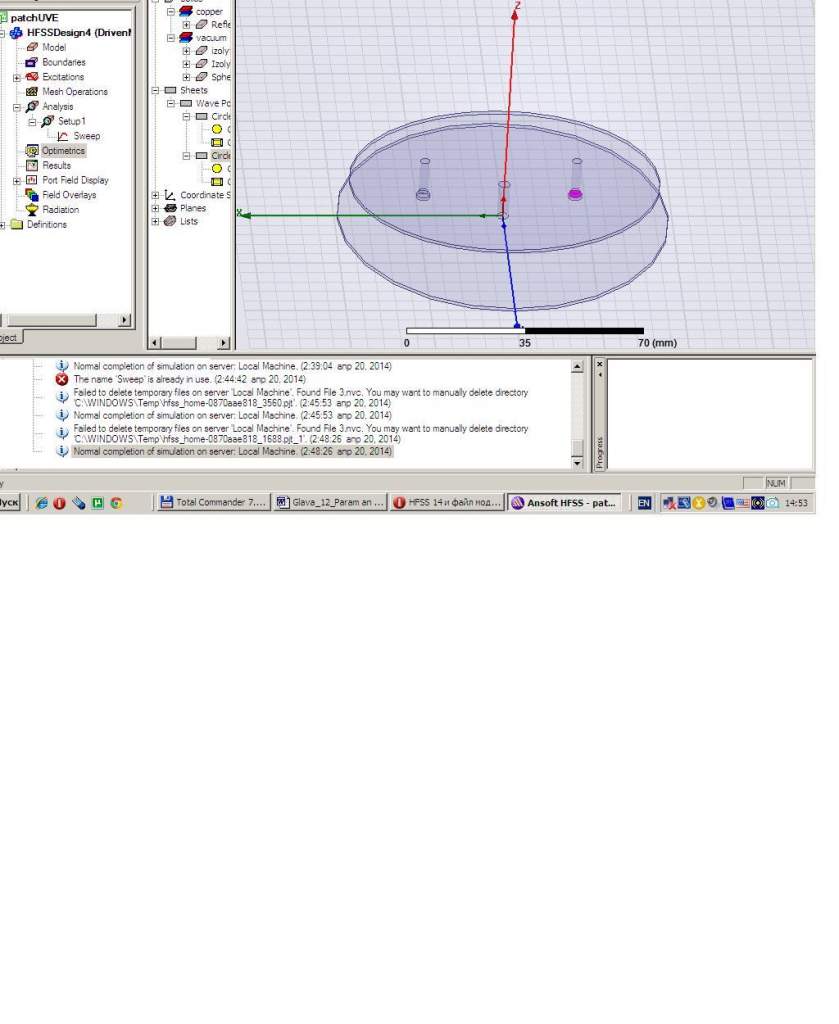
Task: Expand the Definitions node
Action: pos(2,225)
